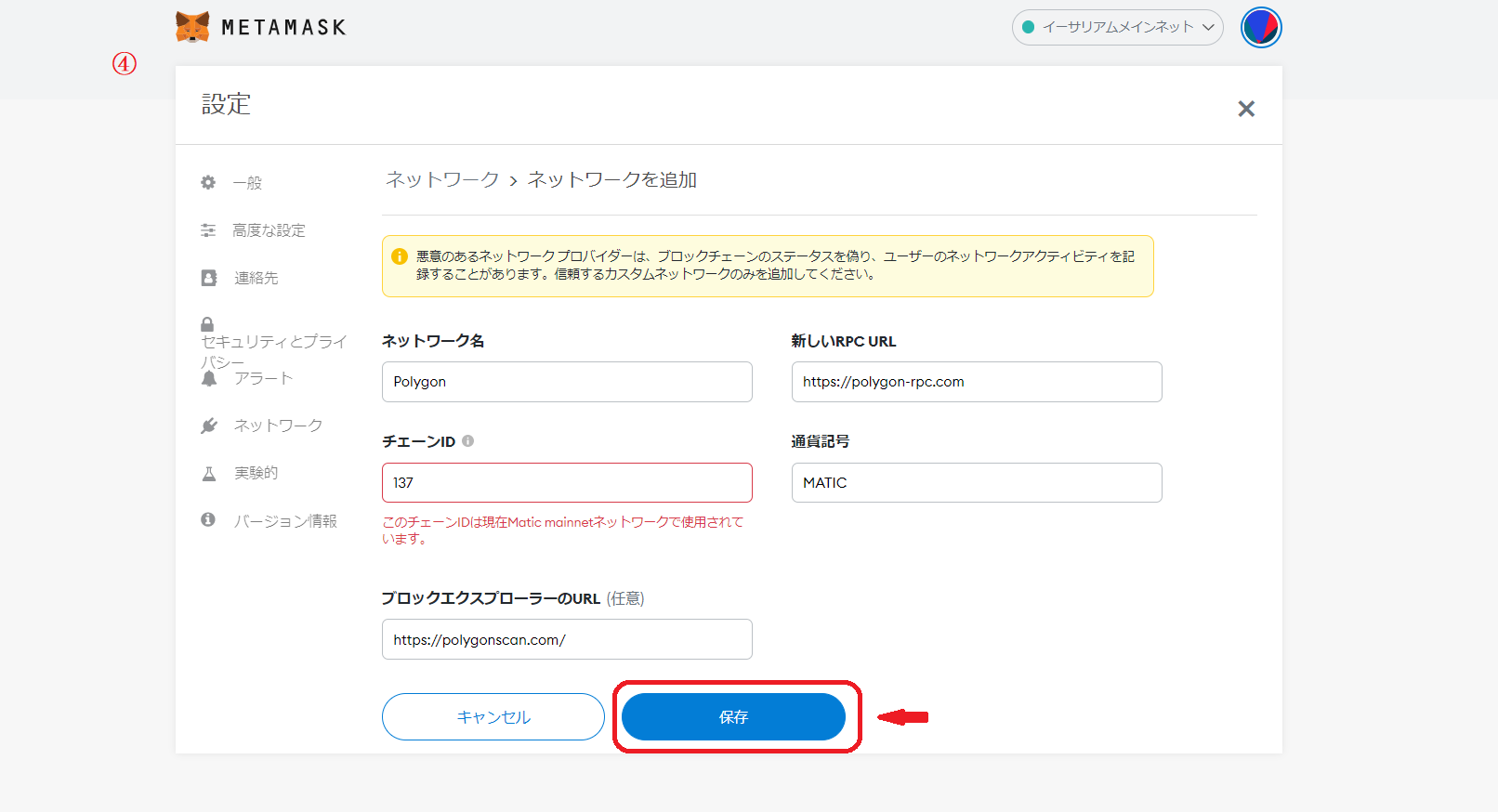Screen dimensions: 1498x812
Task: Go back via ネットワーク breadcrumb link
Action: click(x=442, y=179)
